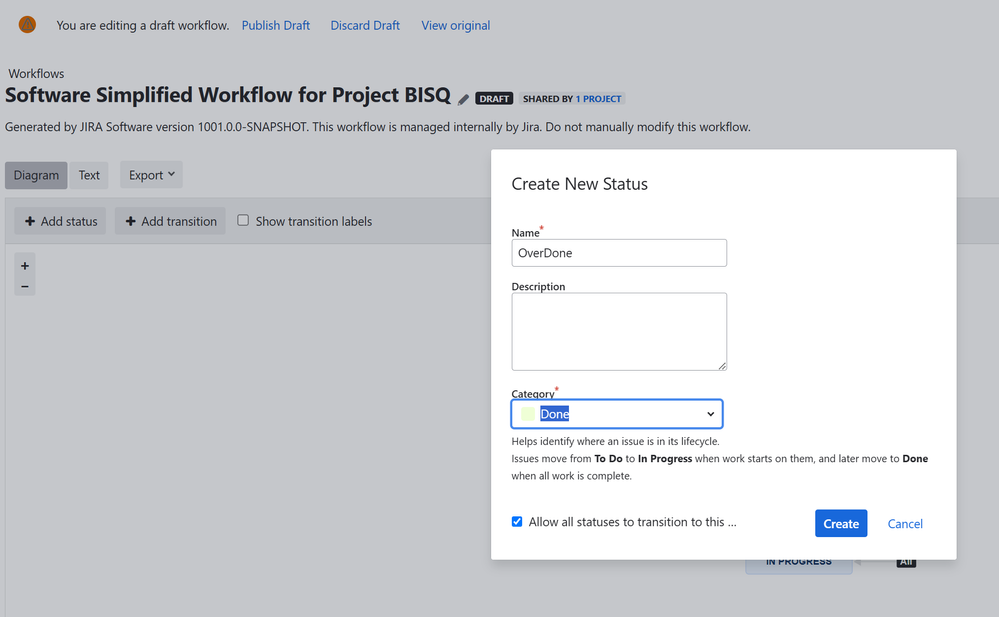
Task: Click the Create button
Action: pos(841,523)
